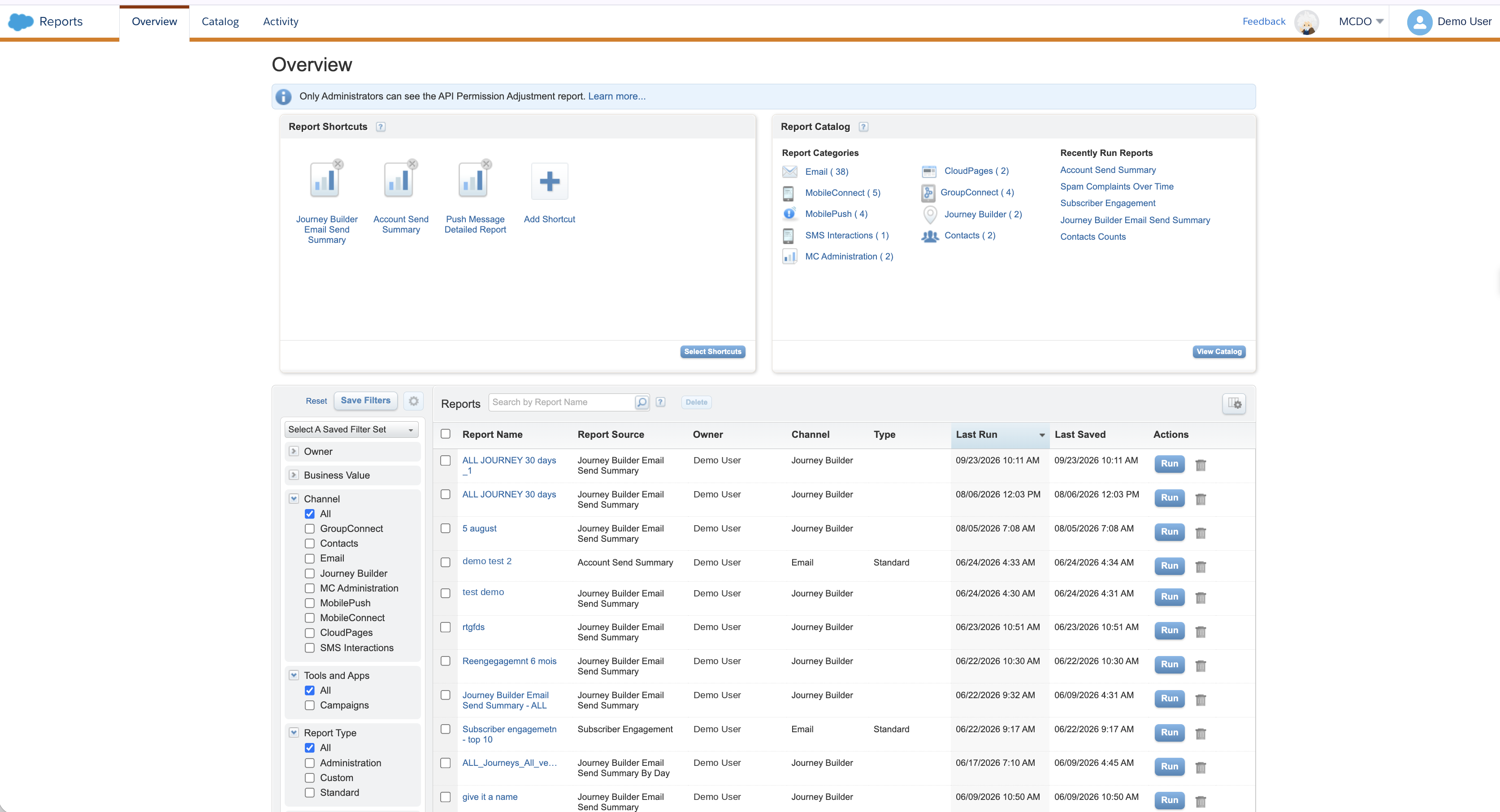
Task: Click the MobileConnect category phone icon
Action: [788, 193]
